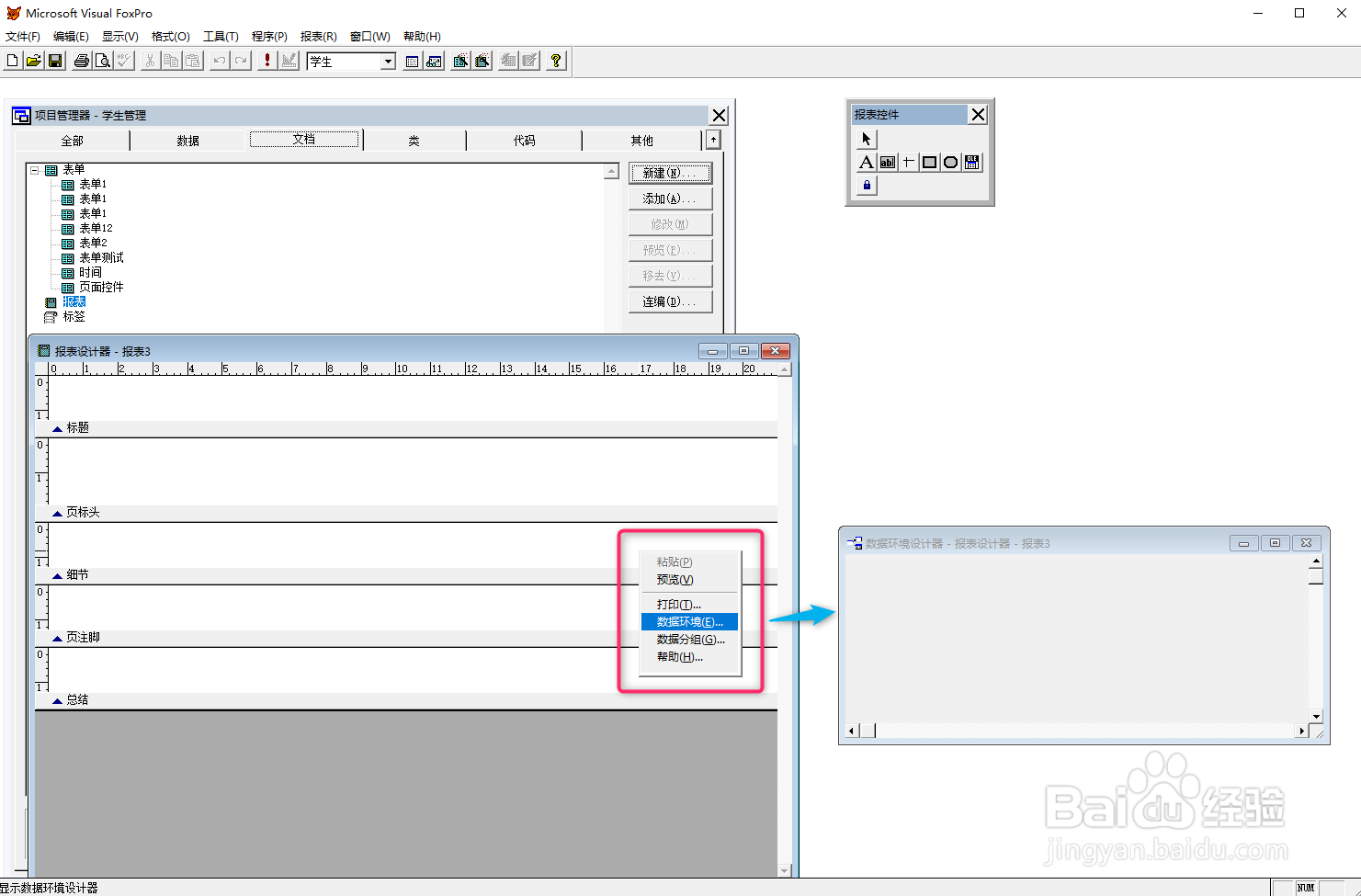Click the Form wizard toolbar icon

tap(460, 61)
